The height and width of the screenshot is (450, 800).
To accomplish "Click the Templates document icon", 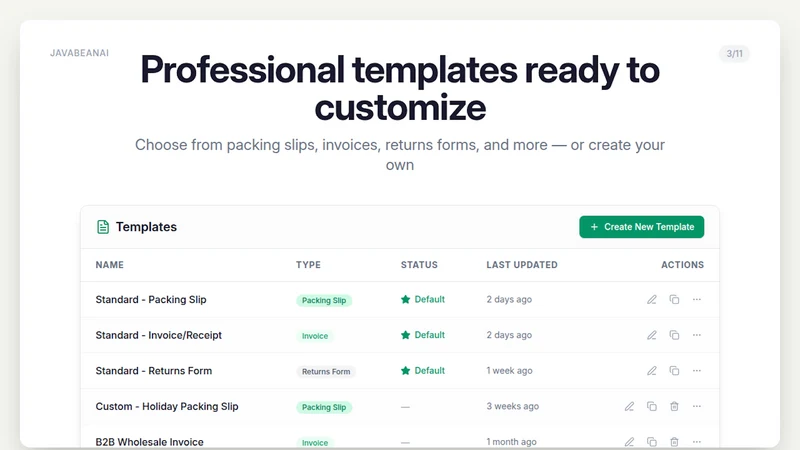I will click(103, 227).
